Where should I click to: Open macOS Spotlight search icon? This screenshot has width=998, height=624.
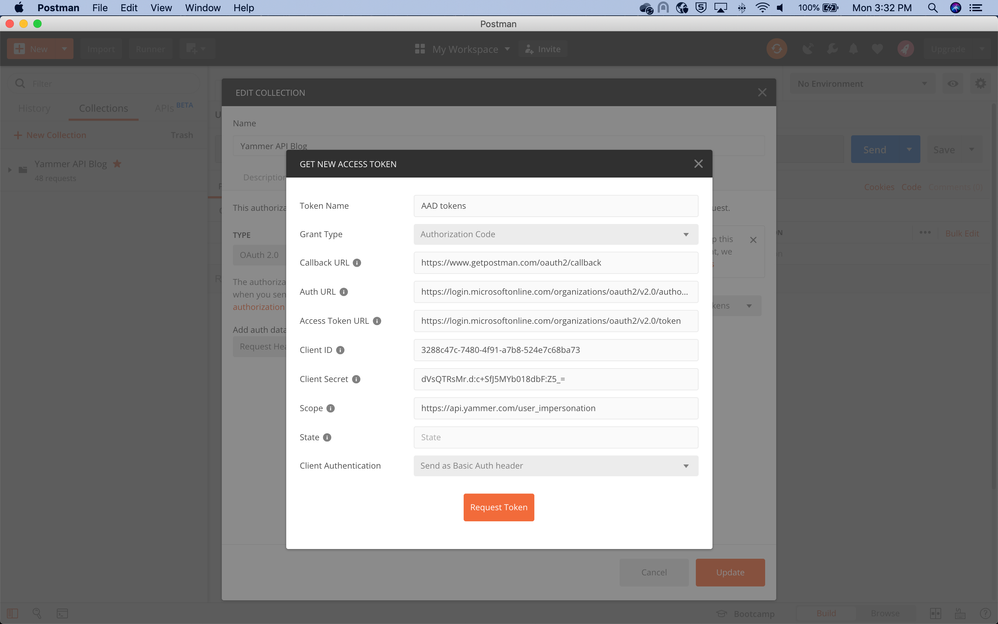pyautogui.click(x=932, y=8)
